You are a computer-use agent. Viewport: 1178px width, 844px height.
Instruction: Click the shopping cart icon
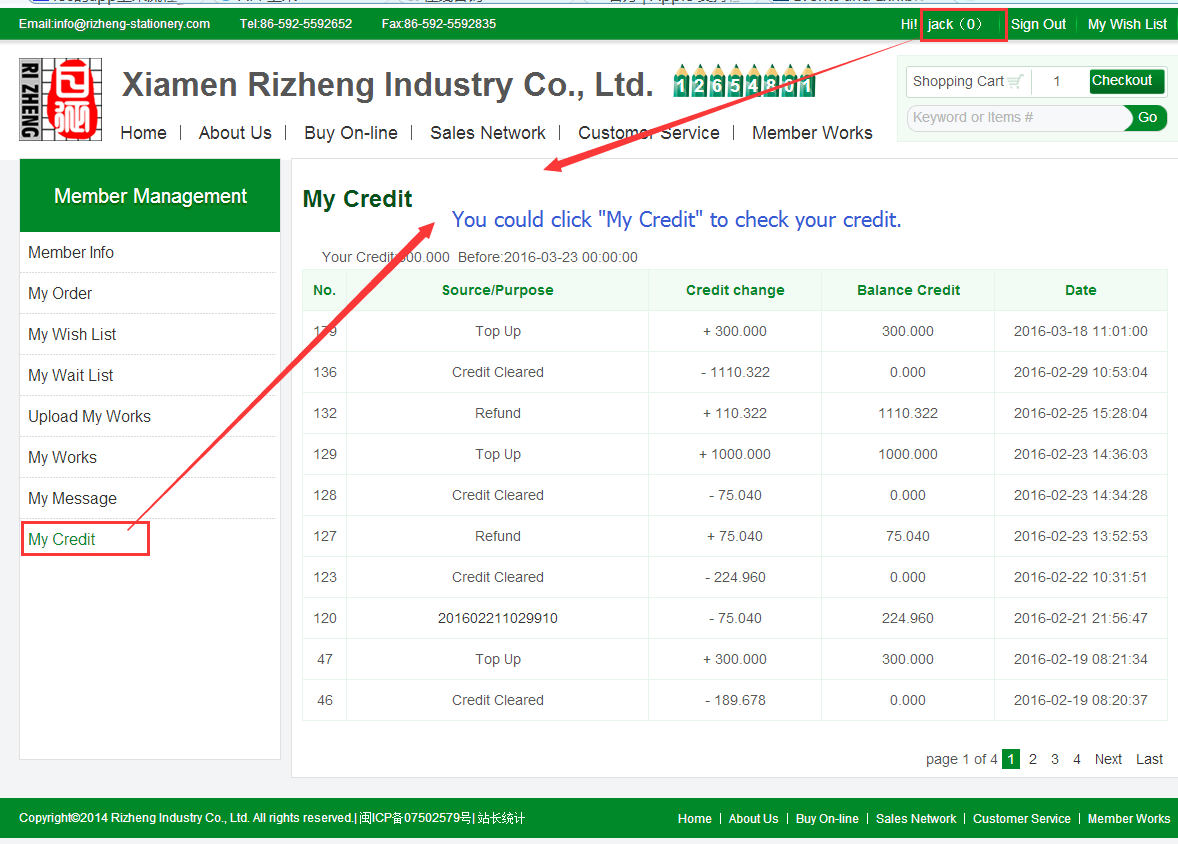pos(1015,82)
